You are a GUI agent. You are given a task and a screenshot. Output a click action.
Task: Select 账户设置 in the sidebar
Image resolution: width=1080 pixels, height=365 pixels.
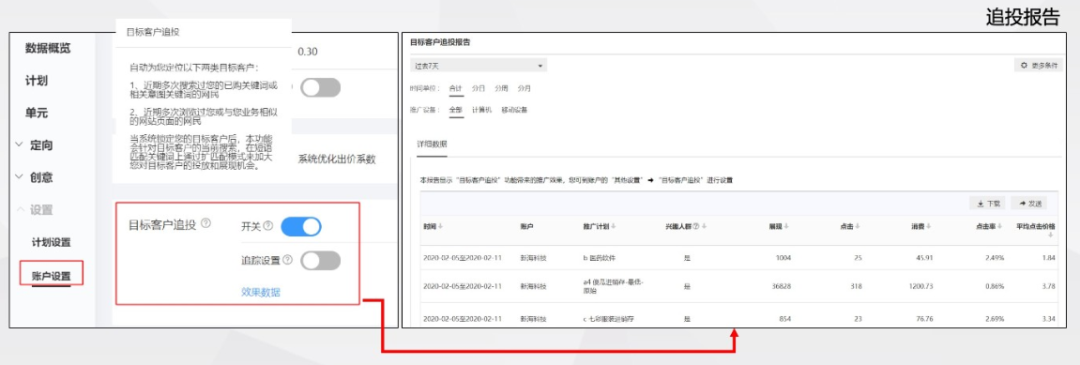pyautogui.click(x=51, y=276)
